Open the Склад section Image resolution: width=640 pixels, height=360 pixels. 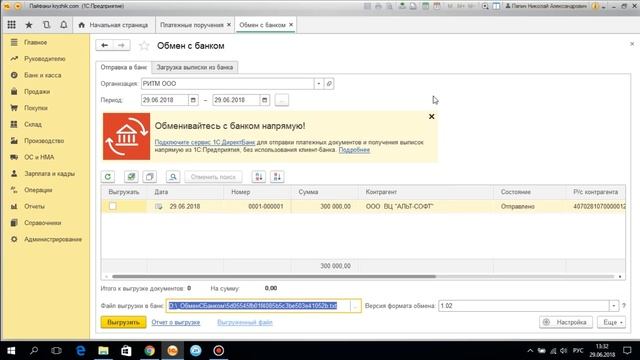(33, 124)
